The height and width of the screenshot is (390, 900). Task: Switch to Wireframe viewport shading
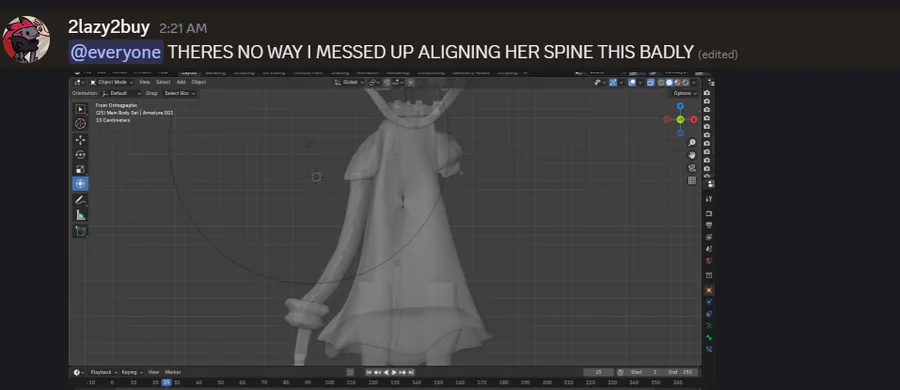[x=661, y=82]
